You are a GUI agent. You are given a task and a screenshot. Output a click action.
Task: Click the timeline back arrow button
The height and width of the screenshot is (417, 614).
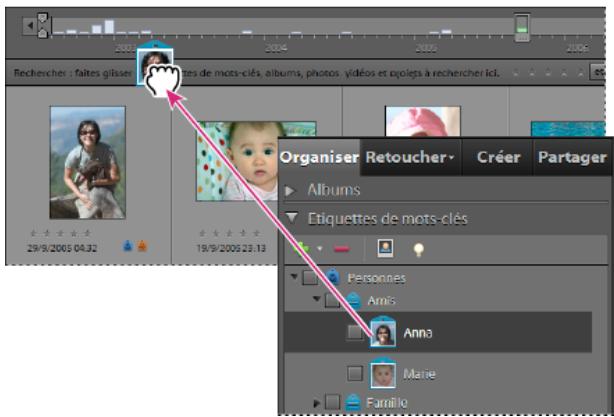point(30,26)
